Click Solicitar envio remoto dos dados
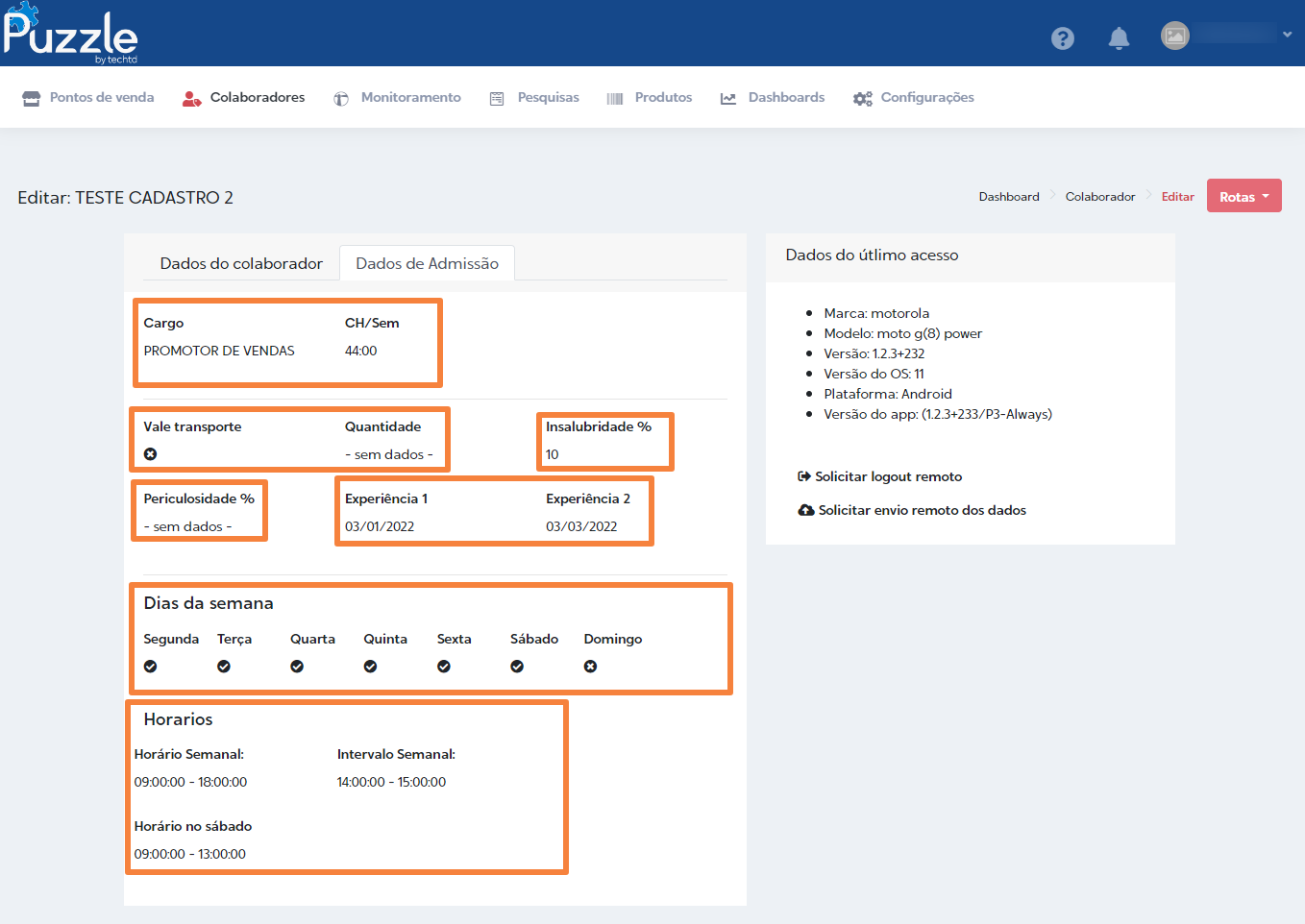The image size is (1305, 924). point(923,510)
